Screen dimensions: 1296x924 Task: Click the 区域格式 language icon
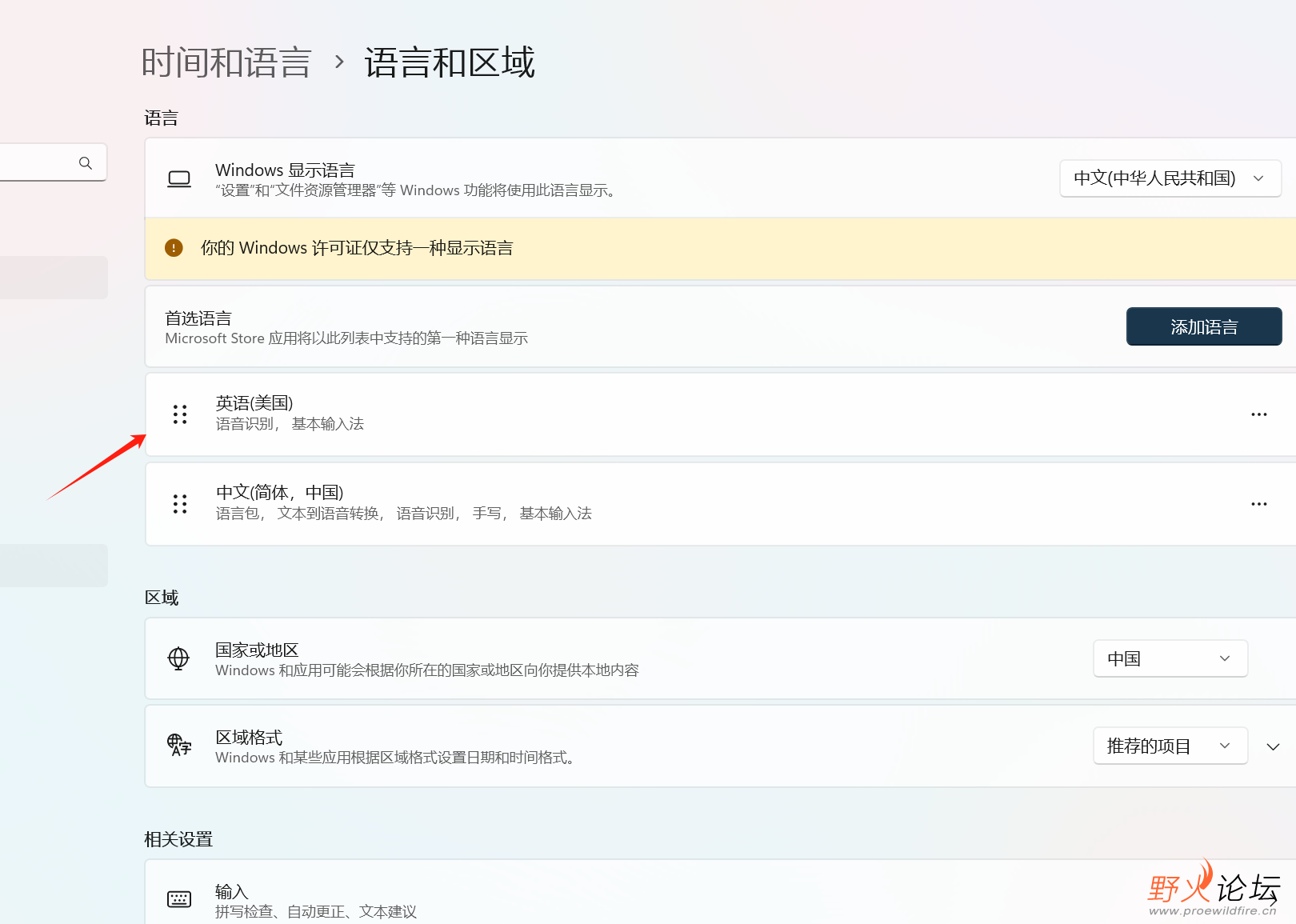point(179,746)
